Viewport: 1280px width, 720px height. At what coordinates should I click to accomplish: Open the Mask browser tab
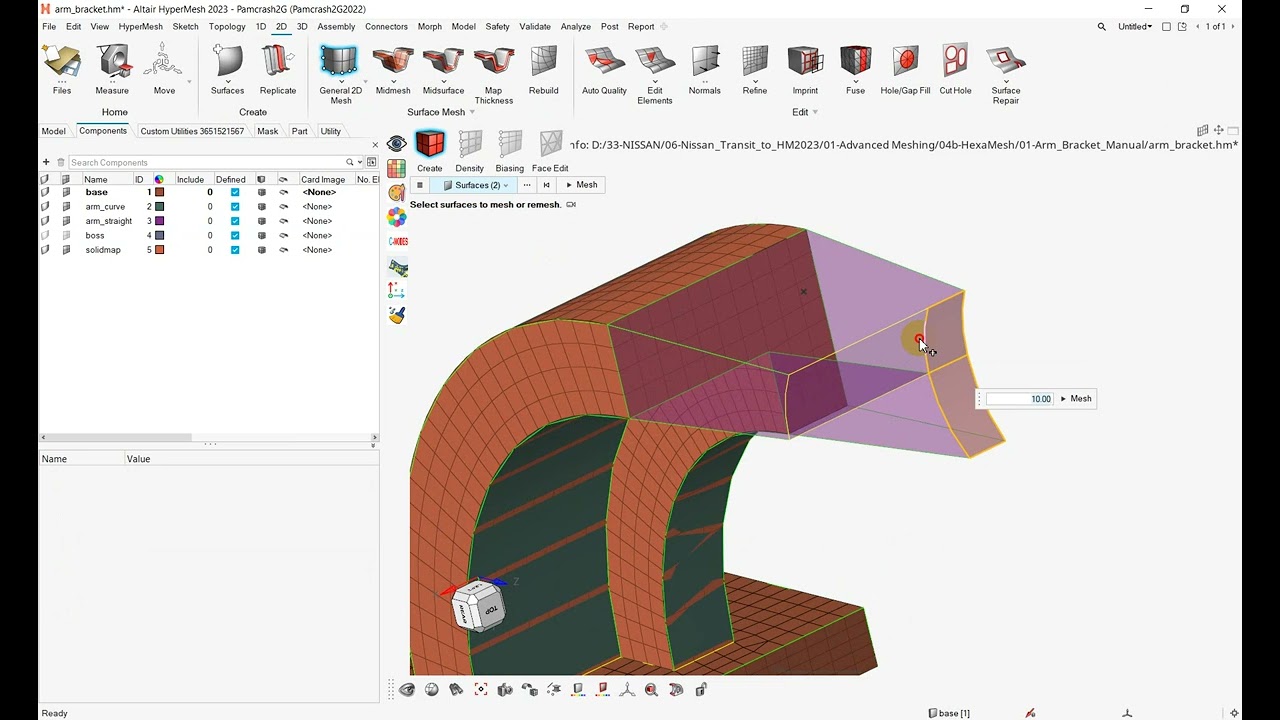[267, 131]
